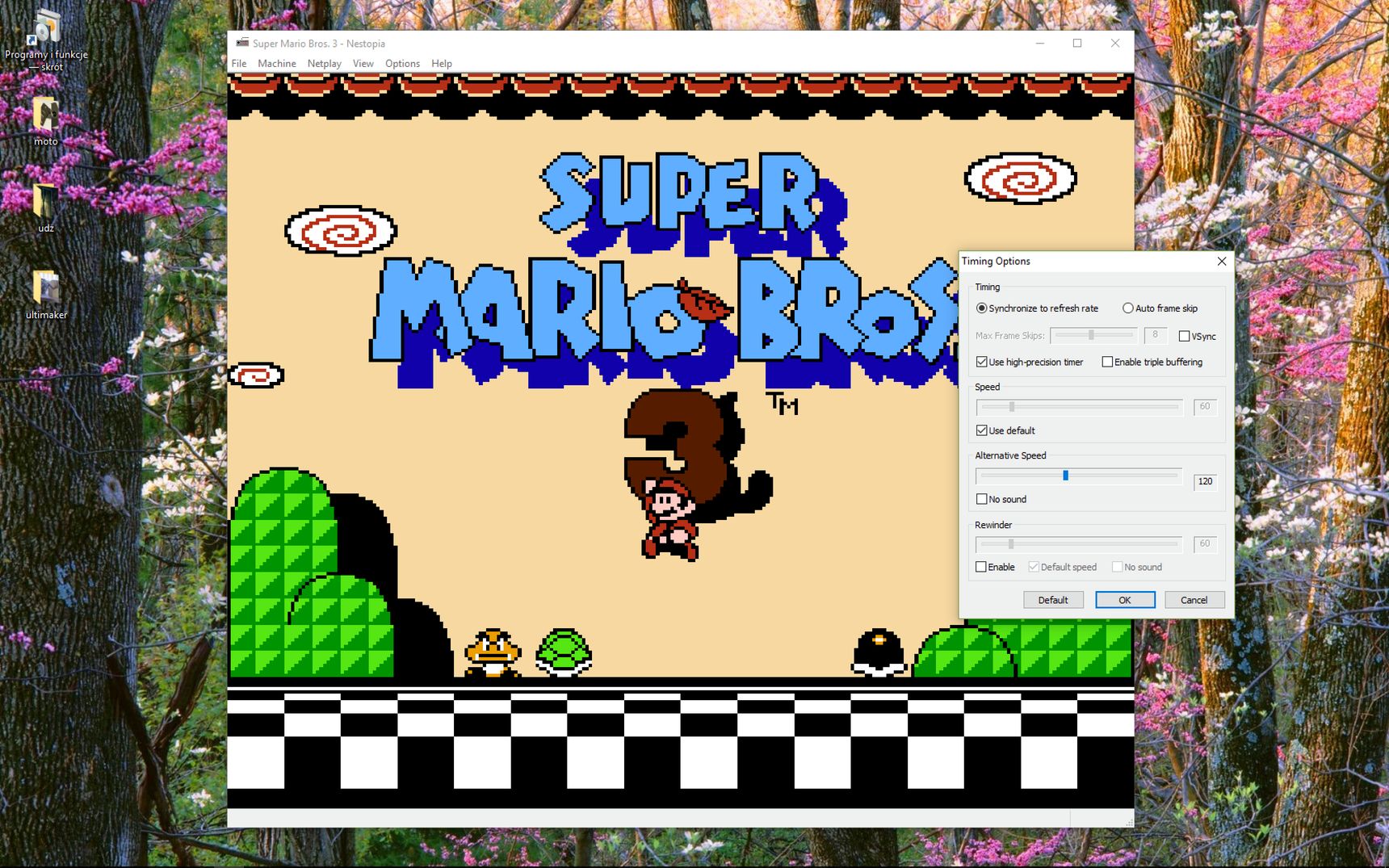Click the Speed value field showing 60
1389x868 pixels.
coord(1205,407)
